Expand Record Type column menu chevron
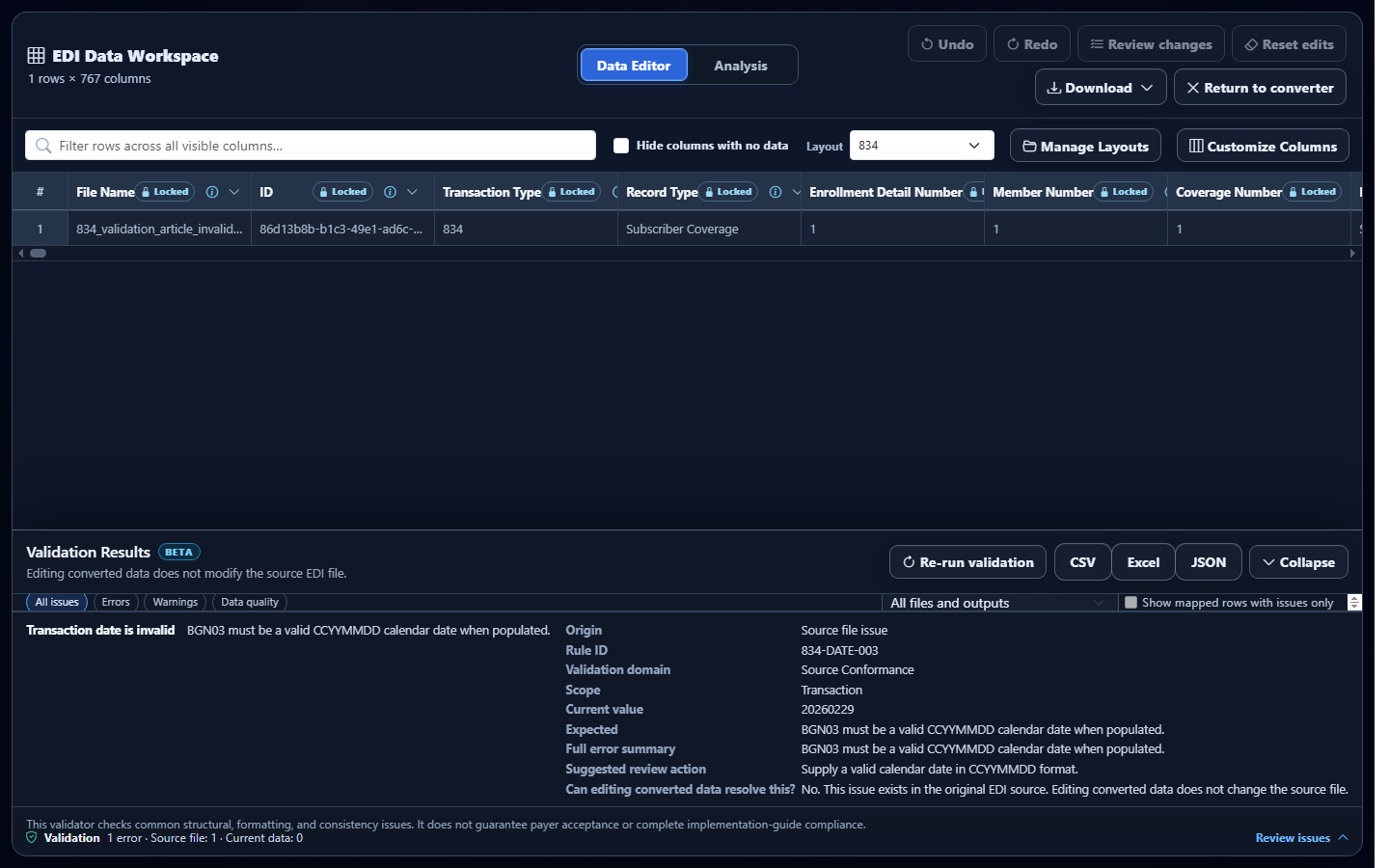The height and width of the screenshot is (868, 1389). click(x=796, y=192)
